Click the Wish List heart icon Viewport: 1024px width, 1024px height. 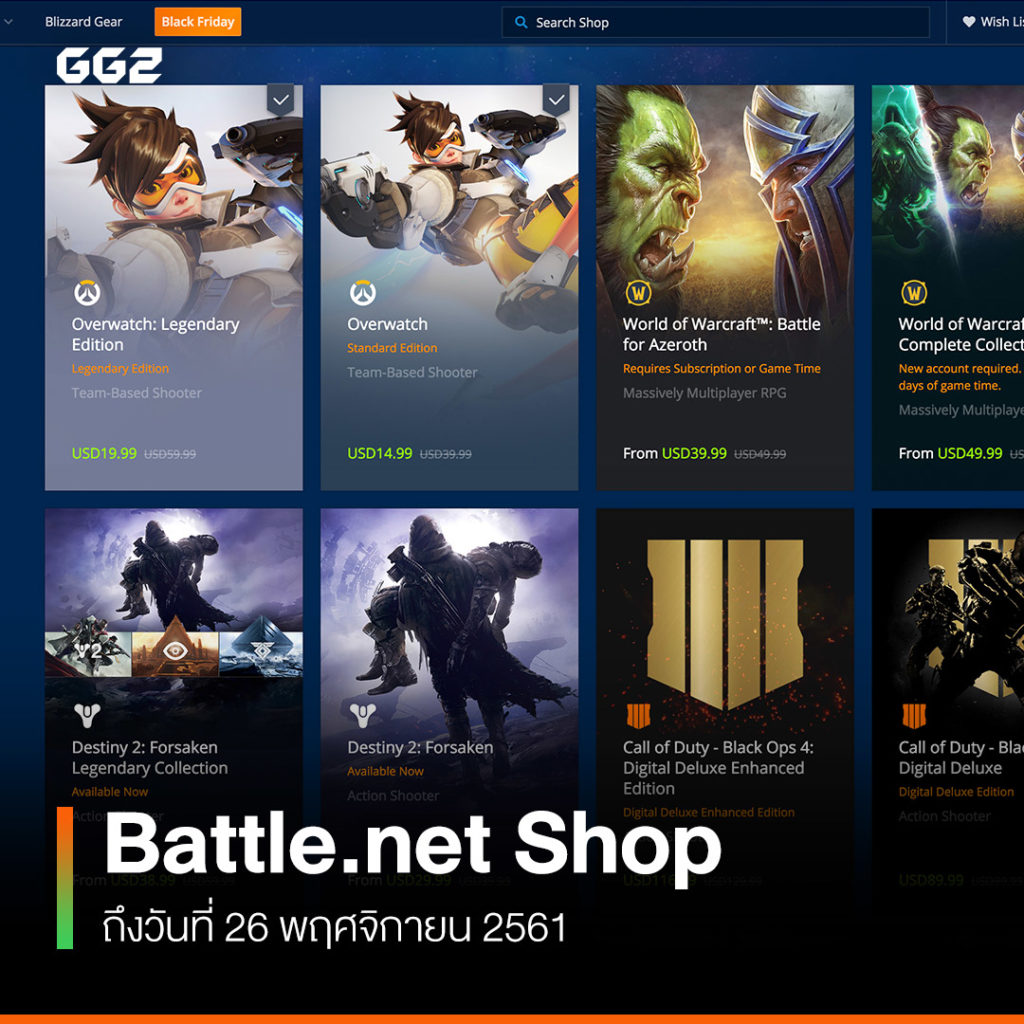pyautogui.click(x=968, y=22)
